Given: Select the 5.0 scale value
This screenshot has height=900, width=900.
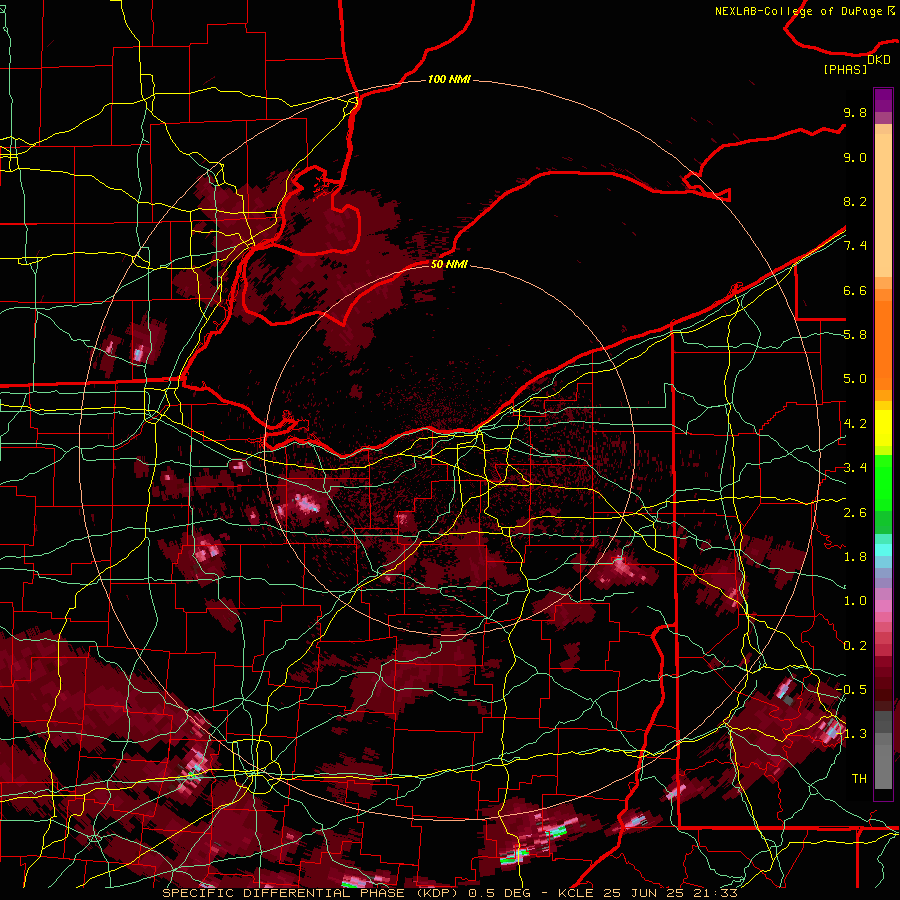Looking at the screenshot, I should click(x=855, y=379).
